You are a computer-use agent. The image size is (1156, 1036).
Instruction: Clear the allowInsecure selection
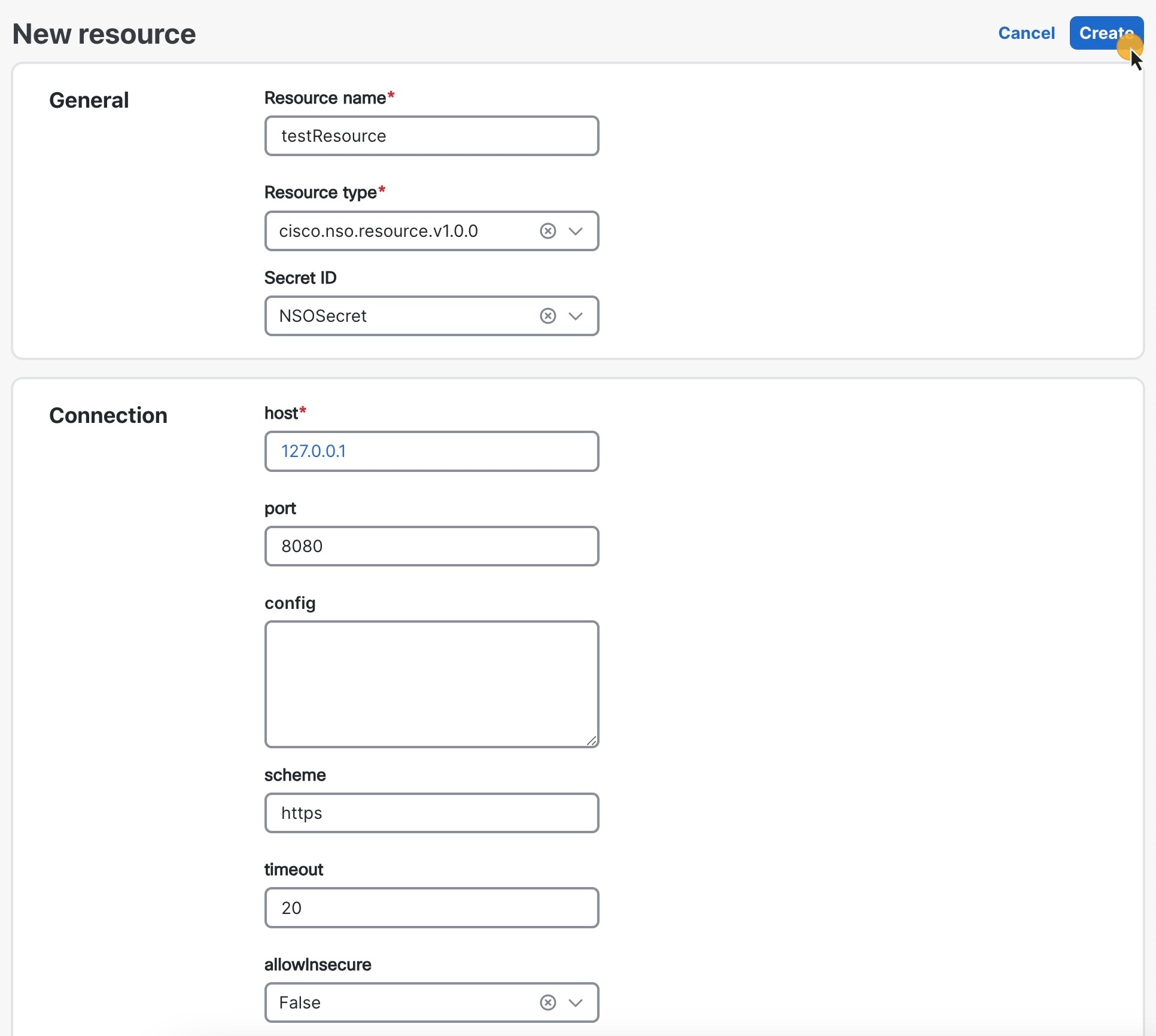click(548, 1003)
